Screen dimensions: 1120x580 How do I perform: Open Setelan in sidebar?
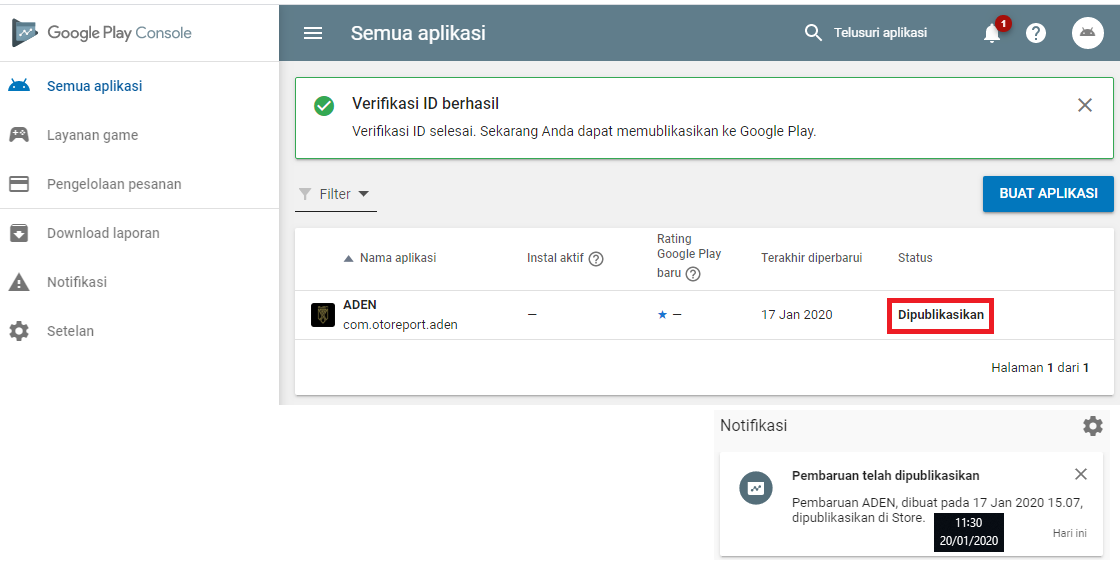(x=70, y=331)
